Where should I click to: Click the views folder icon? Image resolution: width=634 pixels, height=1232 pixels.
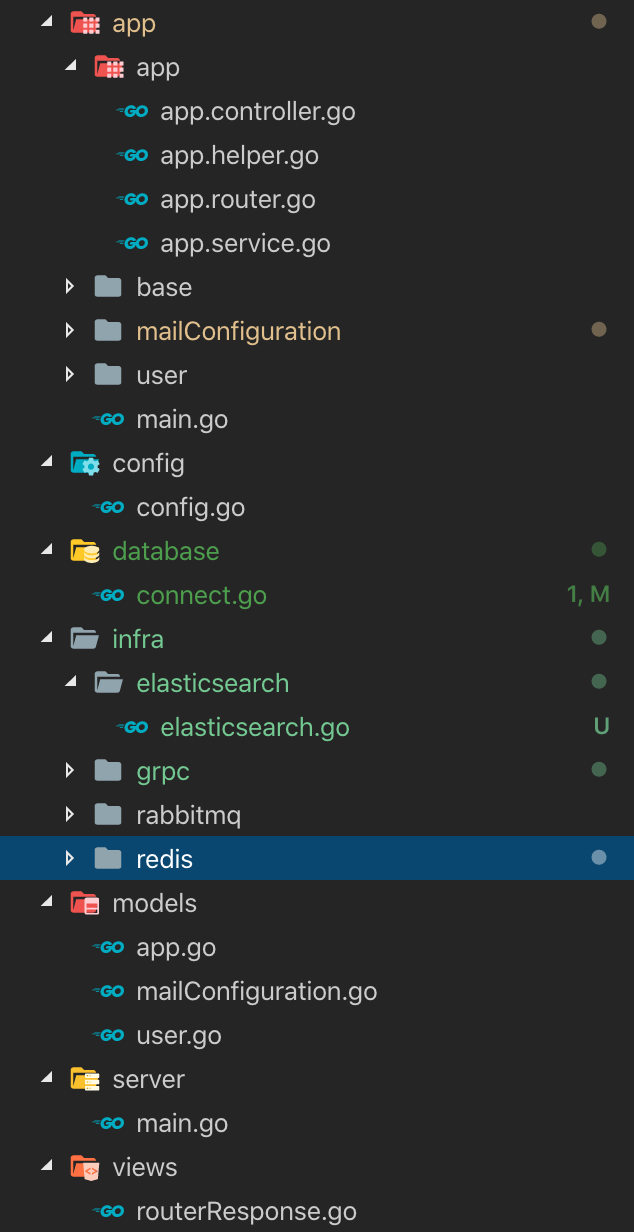click(84, 1167)
